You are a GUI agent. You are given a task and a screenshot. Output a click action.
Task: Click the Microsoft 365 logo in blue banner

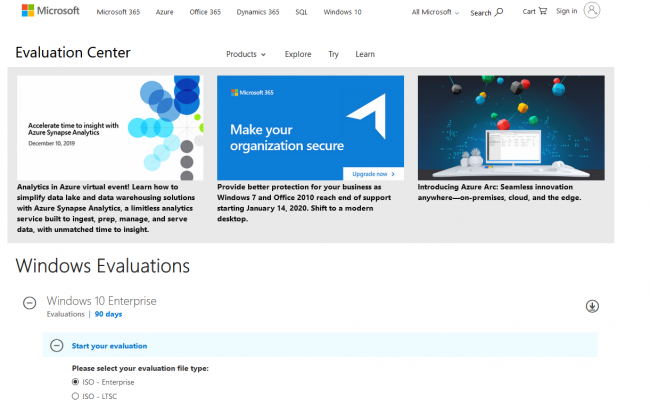point(252,92)
